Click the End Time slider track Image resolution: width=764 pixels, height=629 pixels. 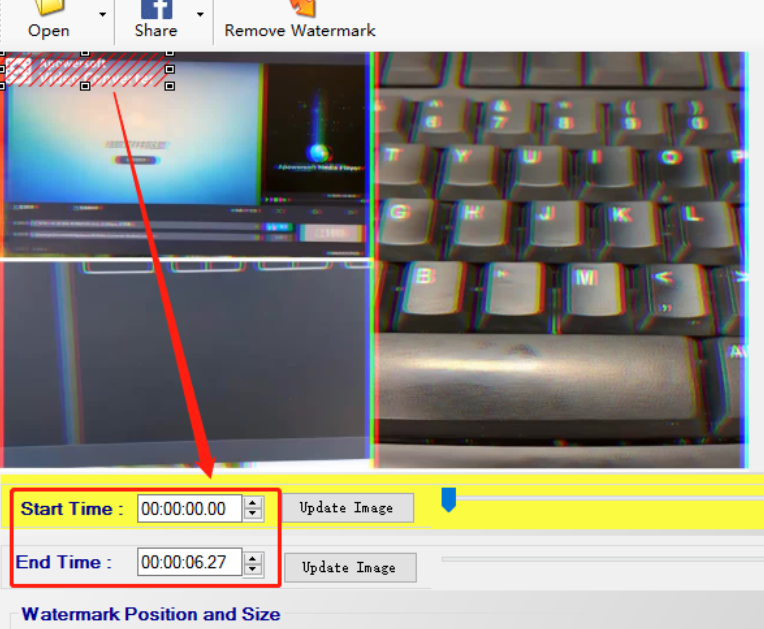(x=602, y=559)
